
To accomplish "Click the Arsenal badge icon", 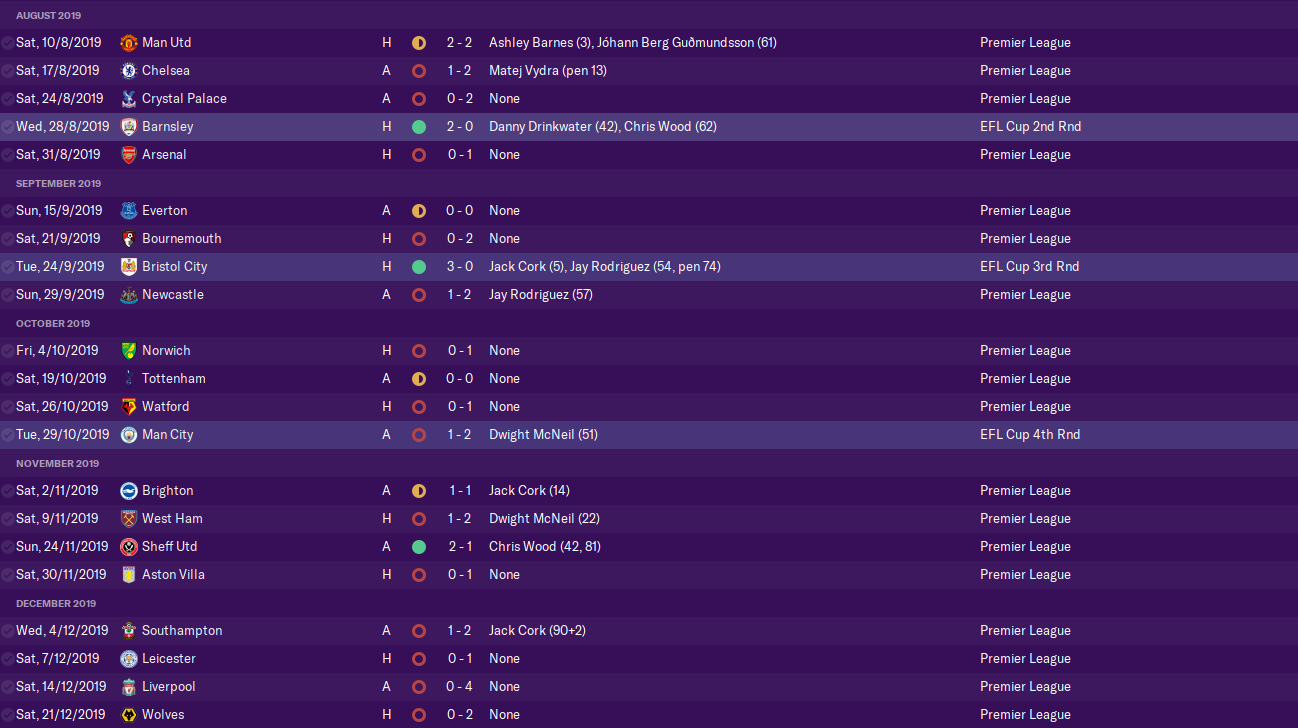I will click(128, 155).
